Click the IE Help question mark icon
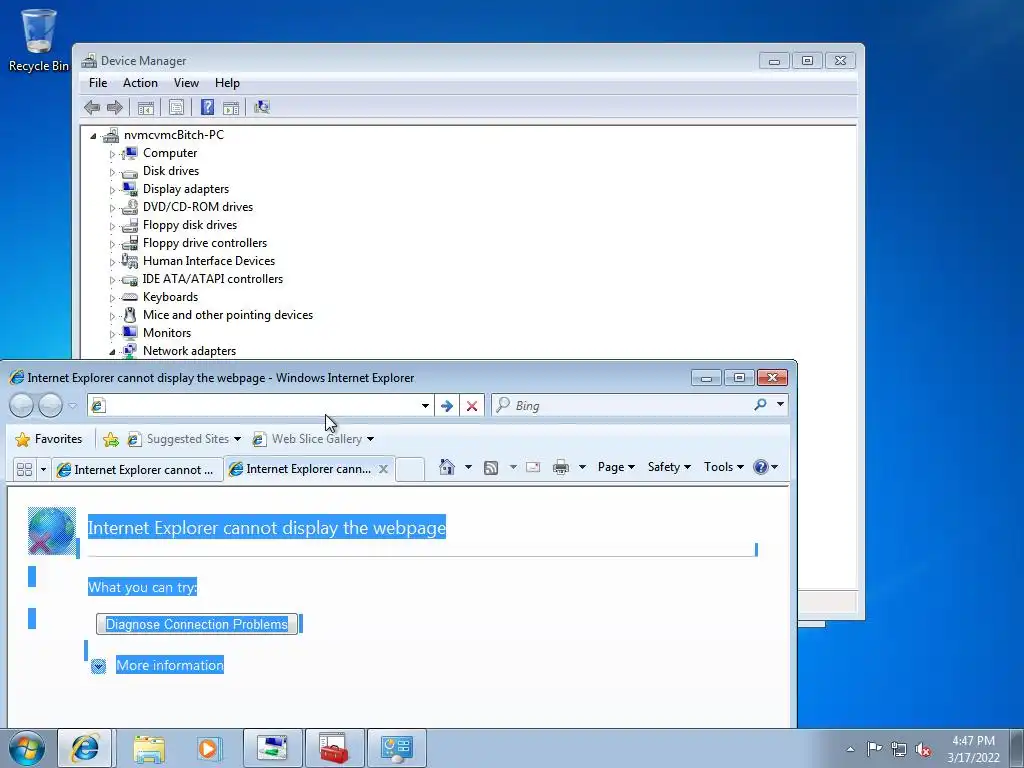This screenshot has width=1024, height=768. tap(761, 467)
